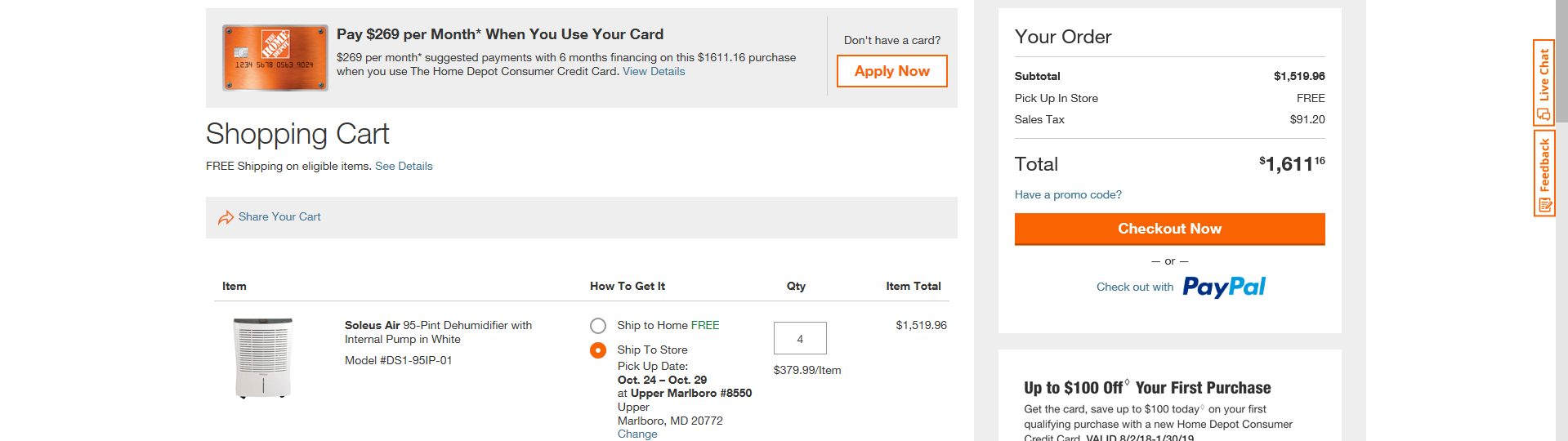Click the Apply Now card button
Image resolution: width=1568 pixels, height=441 pixels.
pos(891,71)
